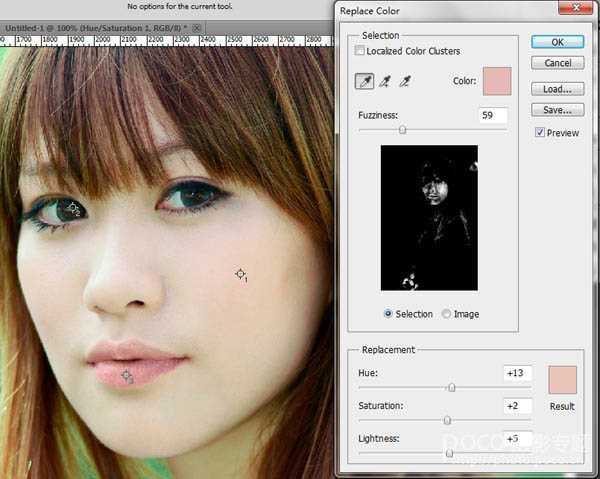Open the Result color swatch
The image size is (600, 479).
562,380
